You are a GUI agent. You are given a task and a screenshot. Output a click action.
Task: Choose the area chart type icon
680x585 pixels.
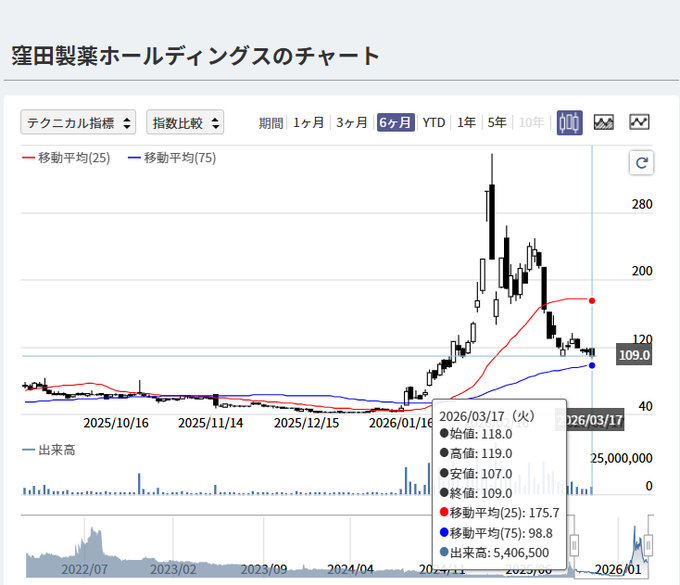[x=604, y=122]
